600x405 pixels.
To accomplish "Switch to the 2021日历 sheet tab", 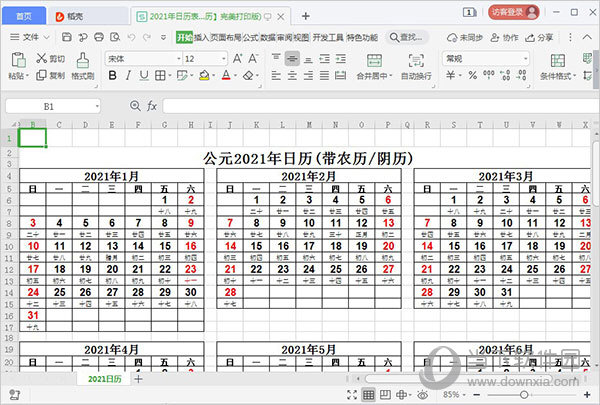I will 104,379.
